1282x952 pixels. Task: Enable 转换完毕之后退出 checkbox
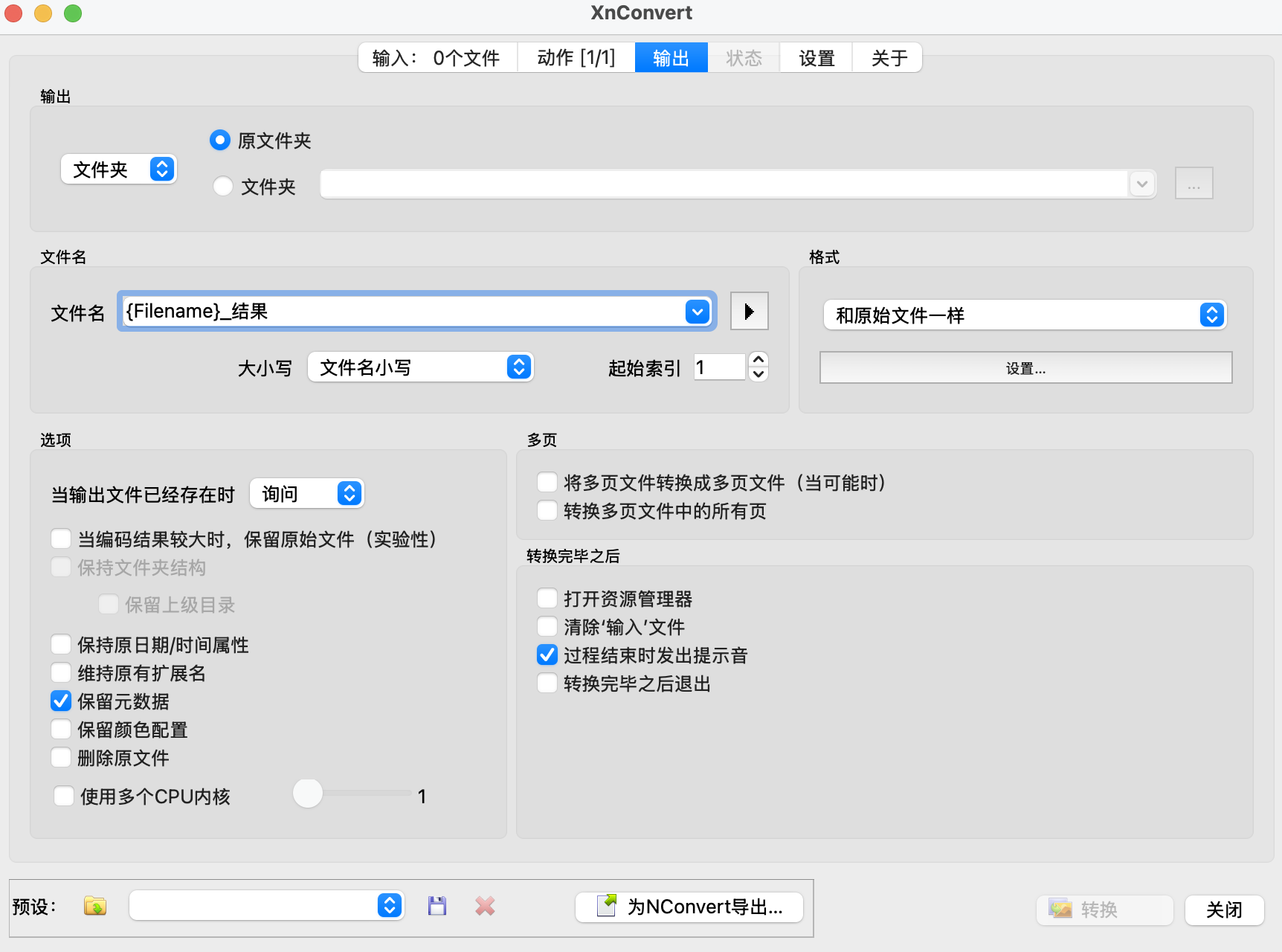(547, 683)
